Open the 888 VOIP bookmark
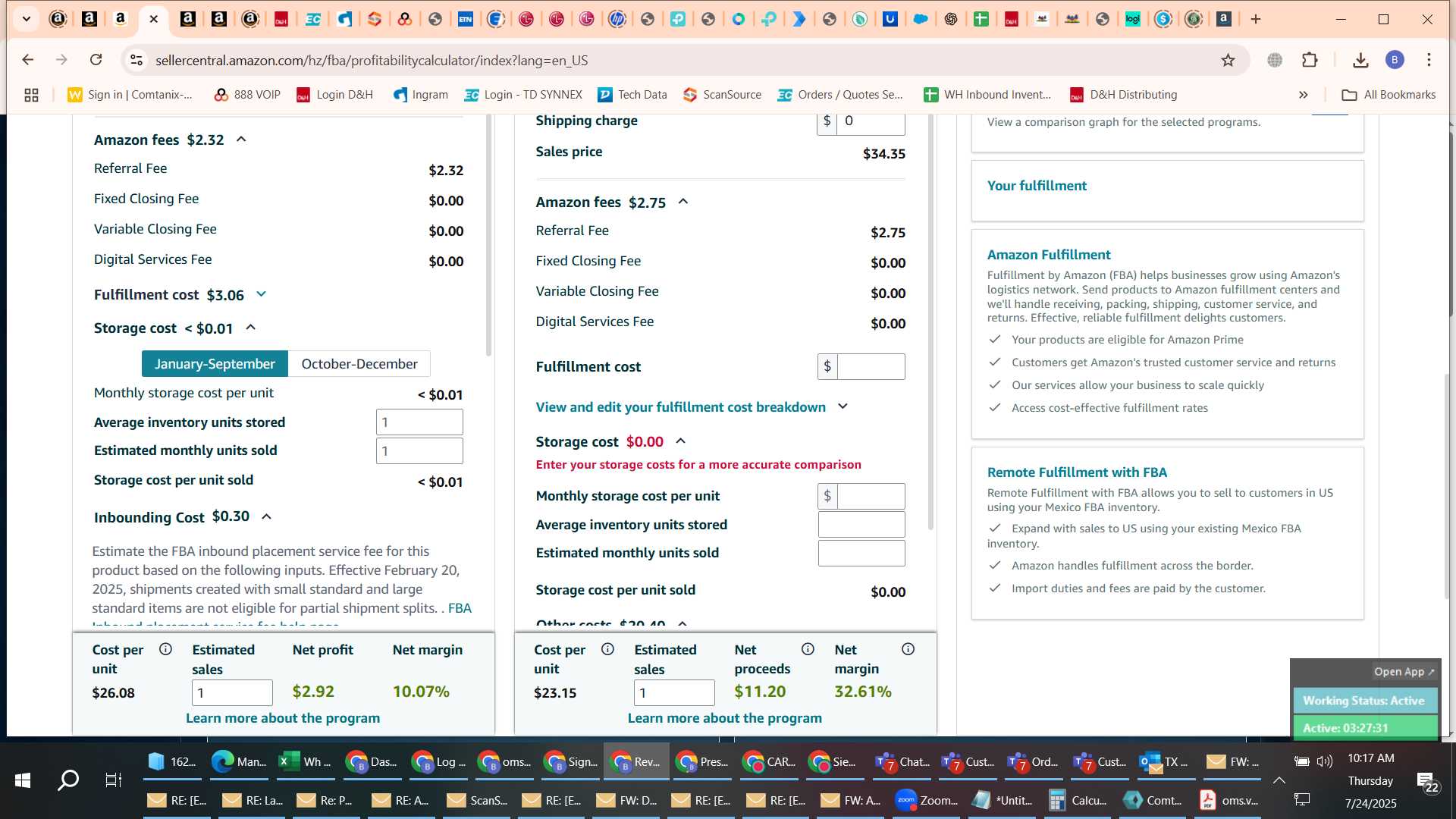The height and width of the screenshot is (819, 1456). 247,95
